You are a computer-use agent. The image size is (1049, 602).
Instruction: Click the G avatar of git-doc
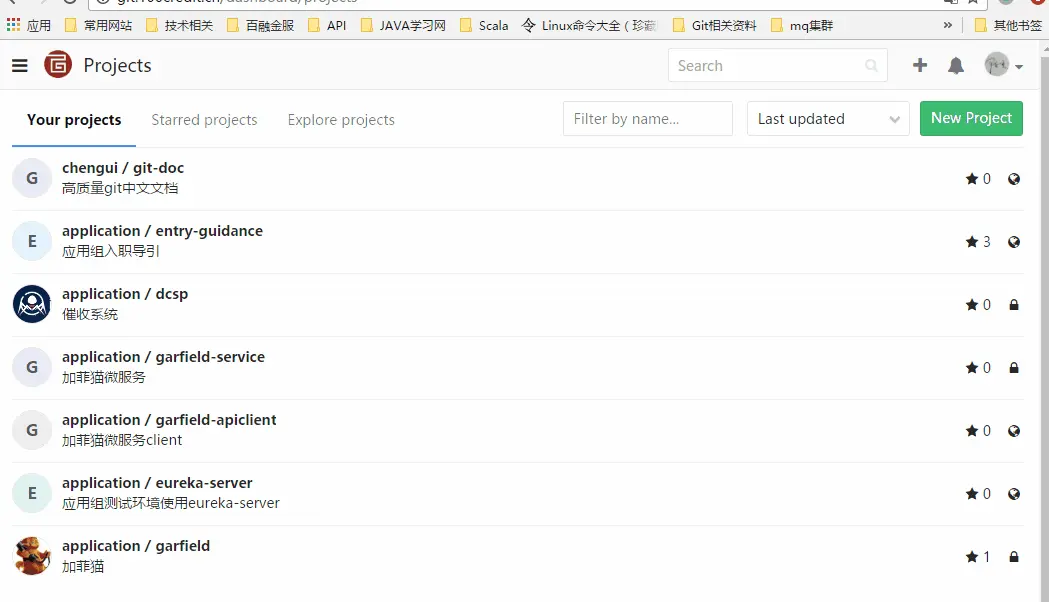tap(31, 178)
